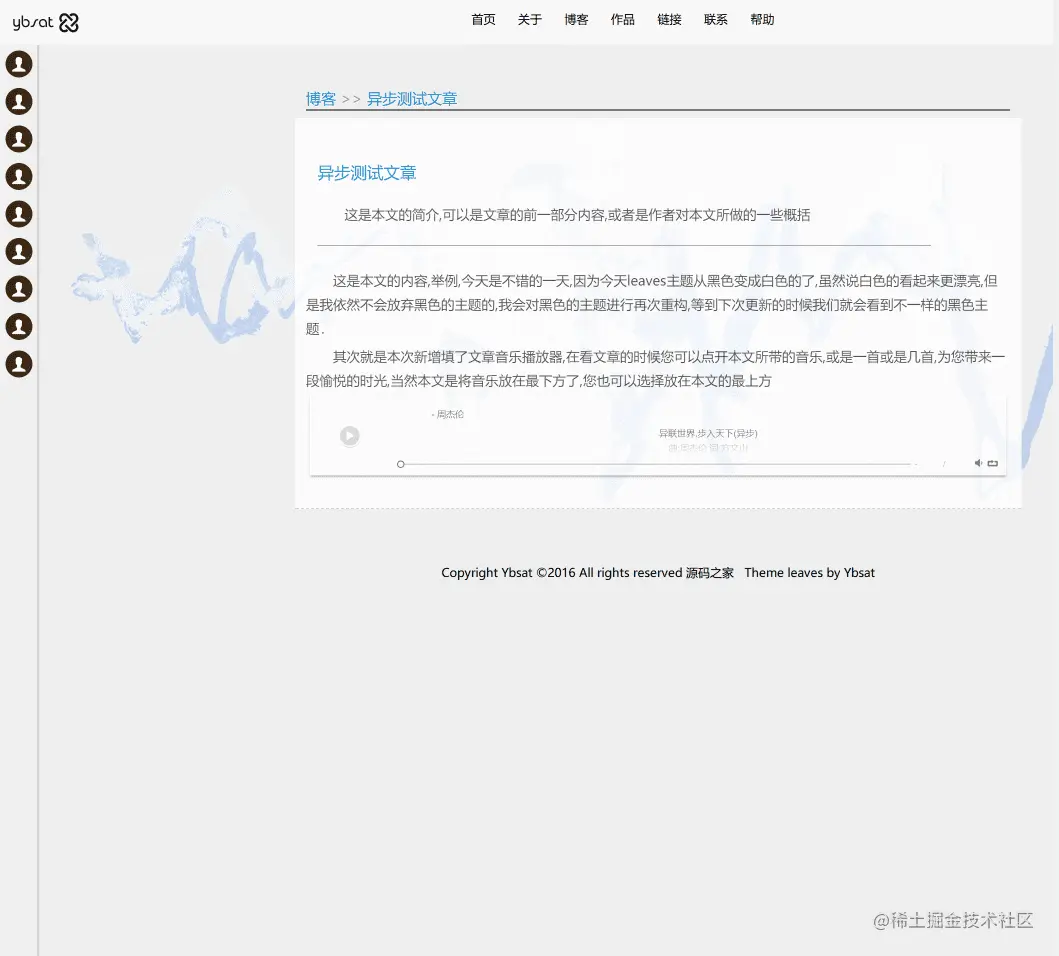Screen dimensions: 1059x956
Task: Click the ybsat logo text in the header
Action: click(33, 22)
